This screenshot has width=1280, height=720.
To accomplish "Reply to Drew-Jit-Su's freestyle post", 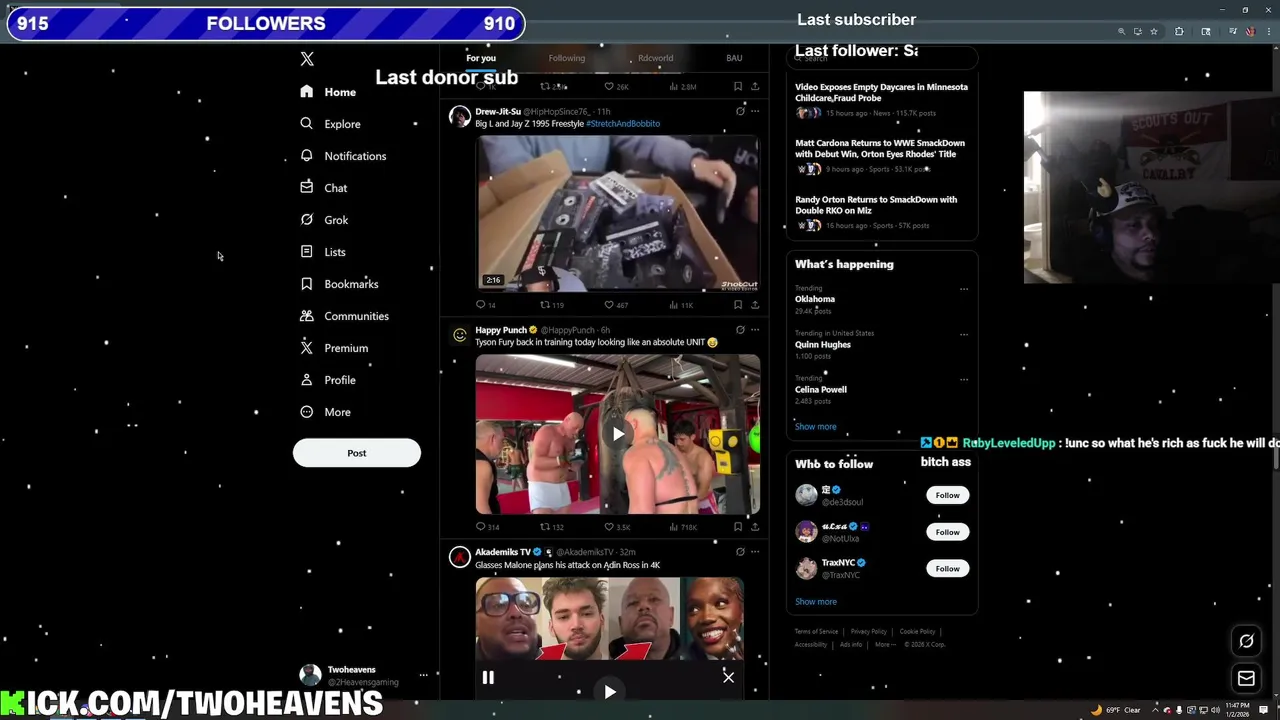I will 484,305.
